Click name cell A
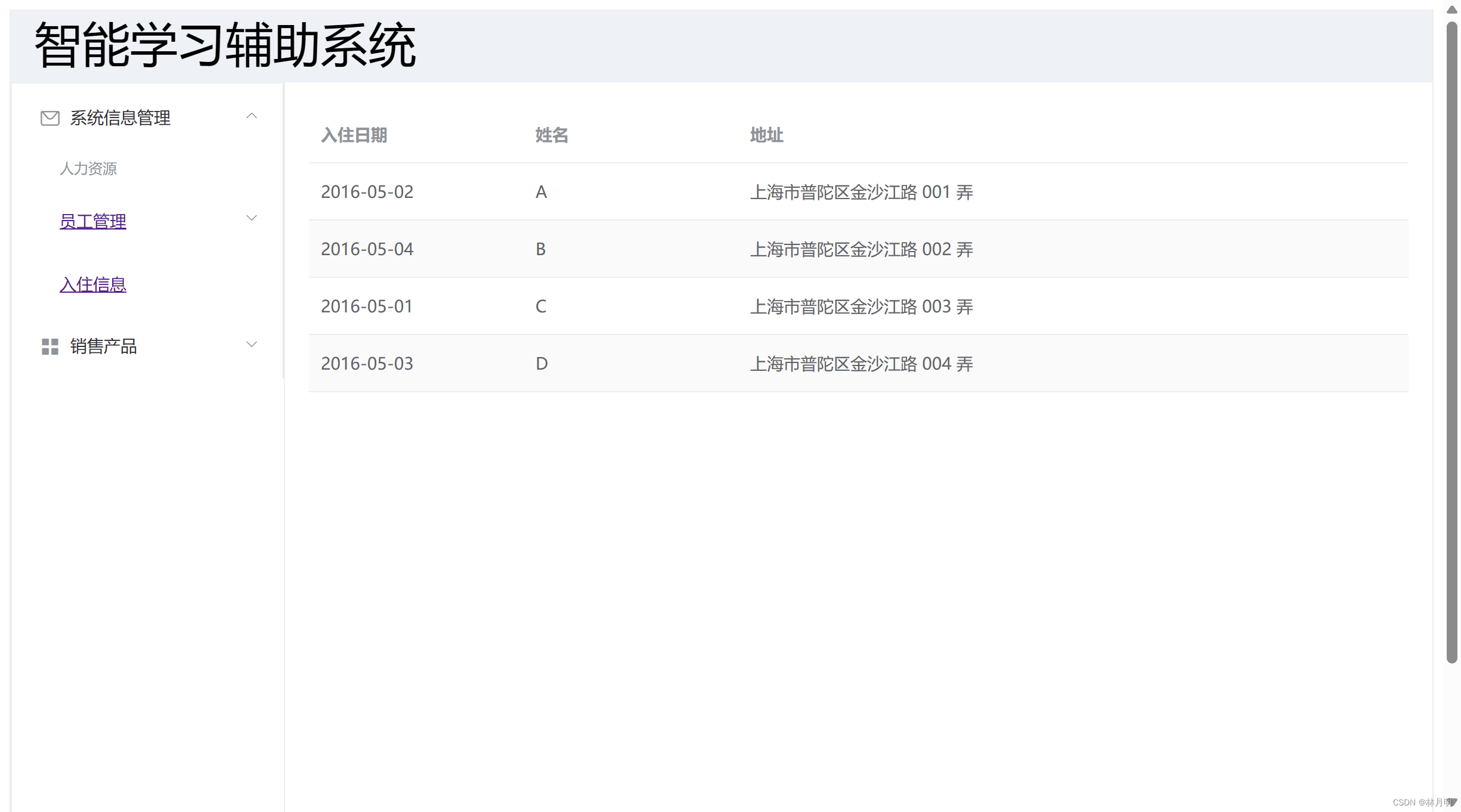This screenshot has width=1461, height=812. click(541, 192)
